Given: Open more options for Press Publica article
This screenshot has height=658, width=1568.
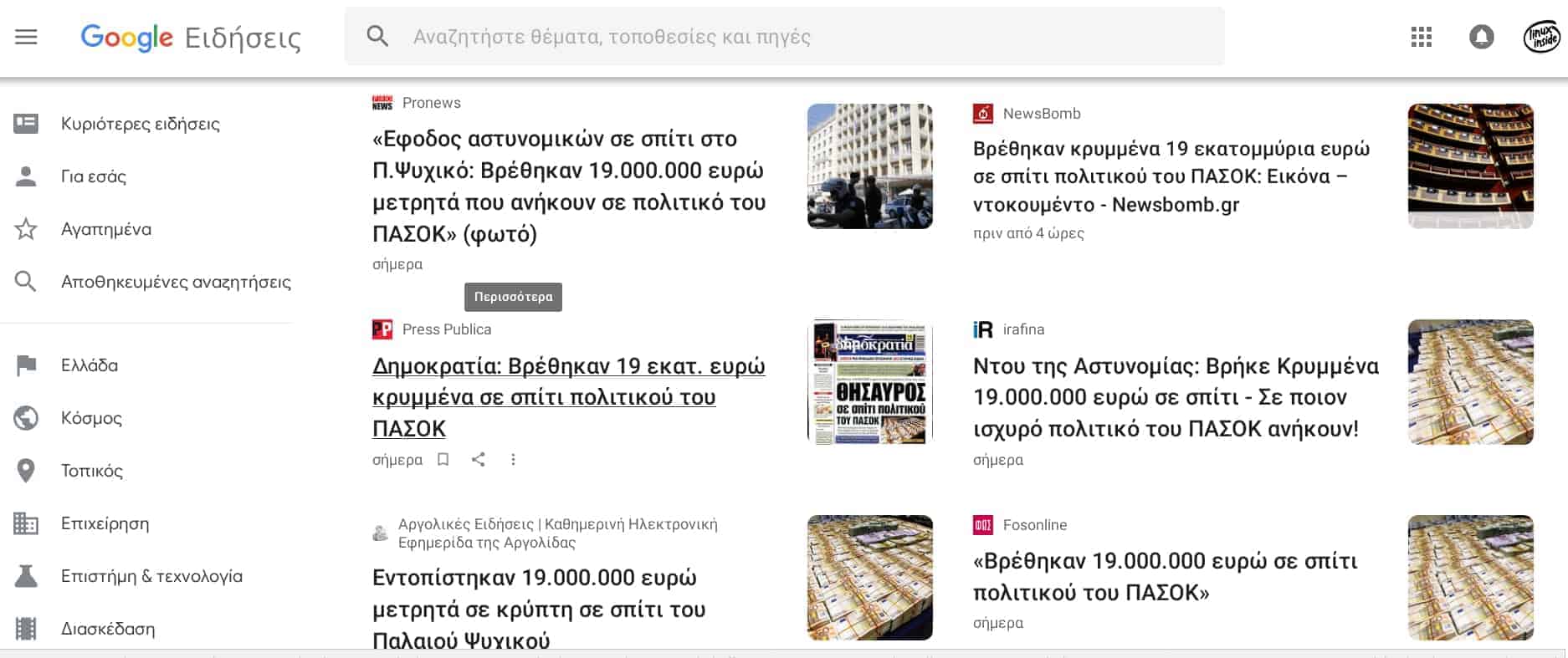Looking at the screenshot, I should [513, 459].
